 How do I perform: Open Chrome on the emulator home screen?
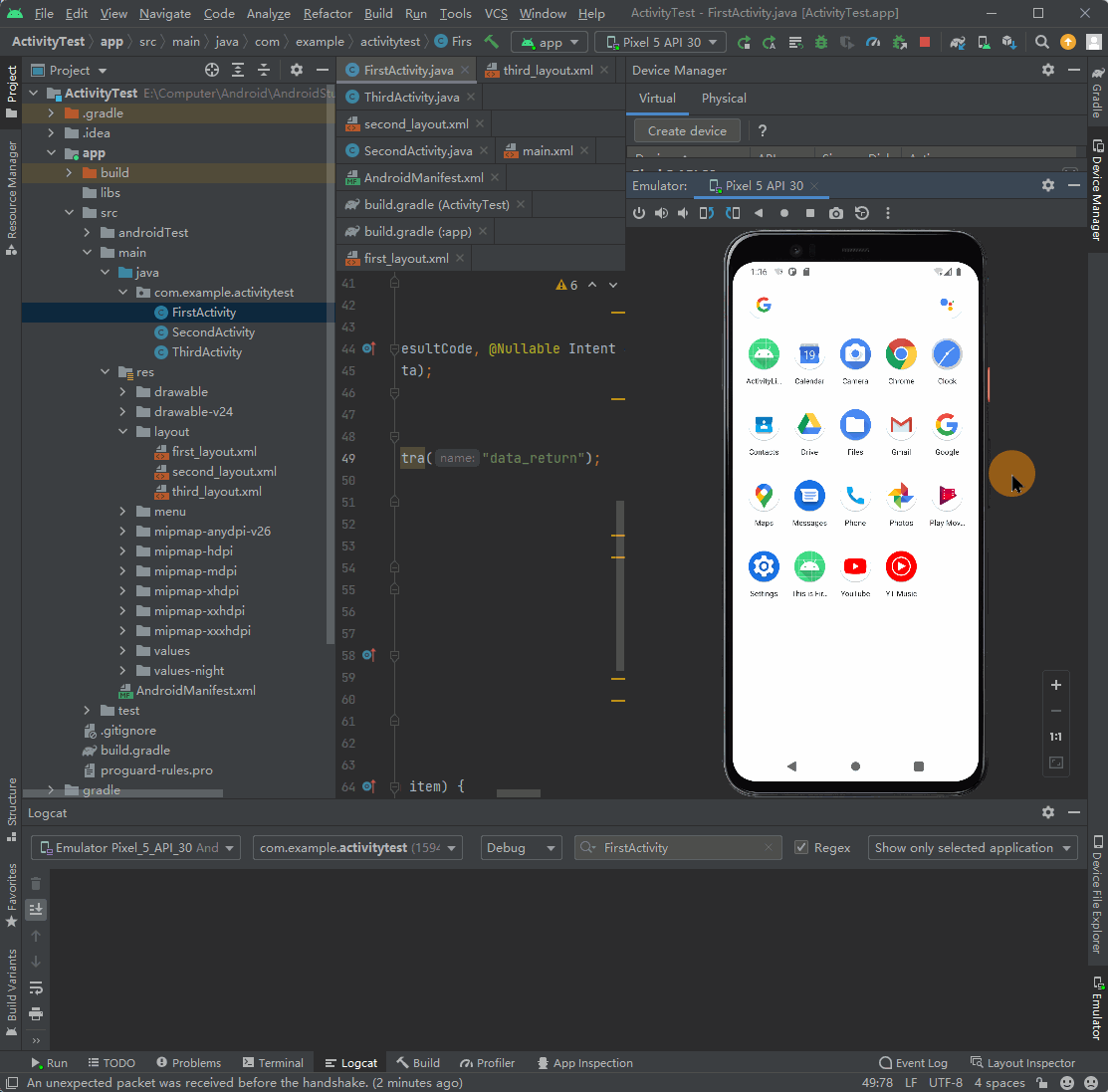[x=901, y=354]
